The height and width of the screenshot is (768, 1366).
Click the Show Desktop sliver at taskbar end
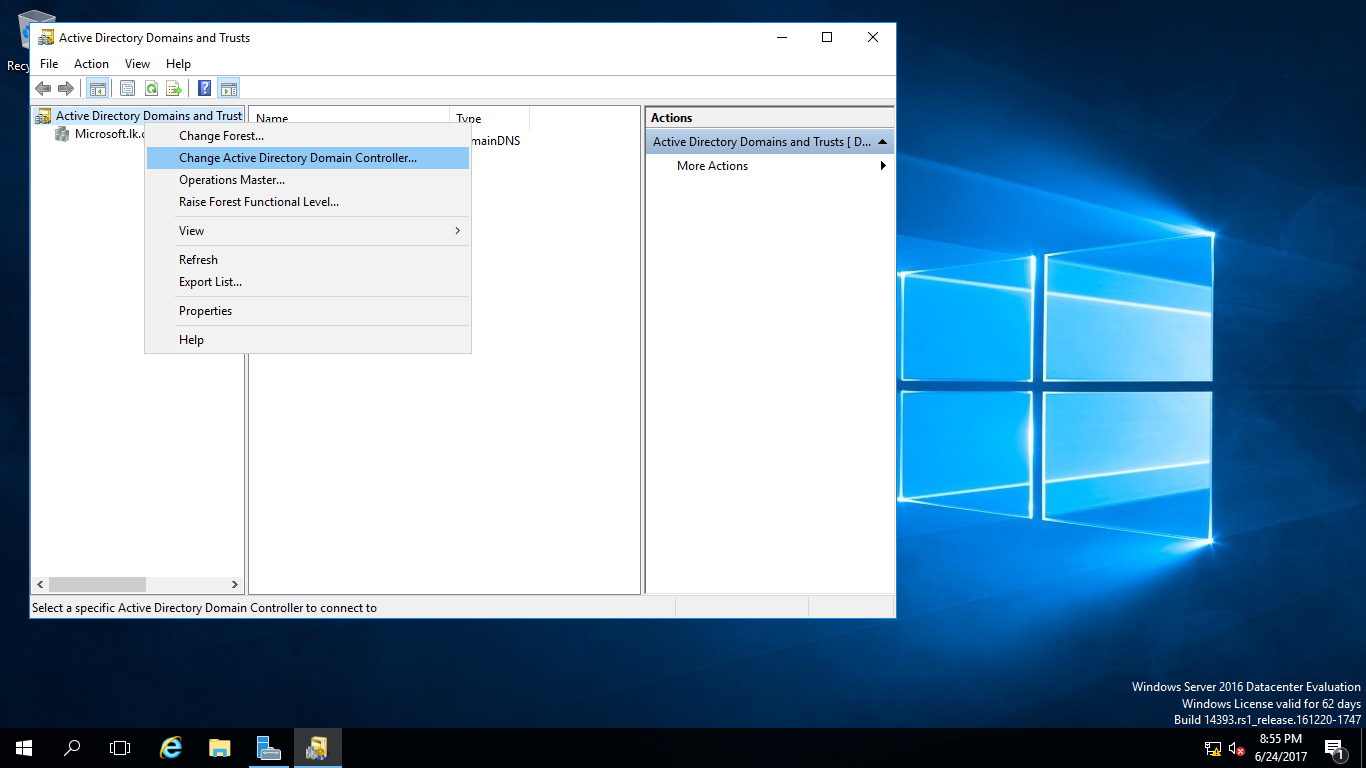(x=1363, y=748)
